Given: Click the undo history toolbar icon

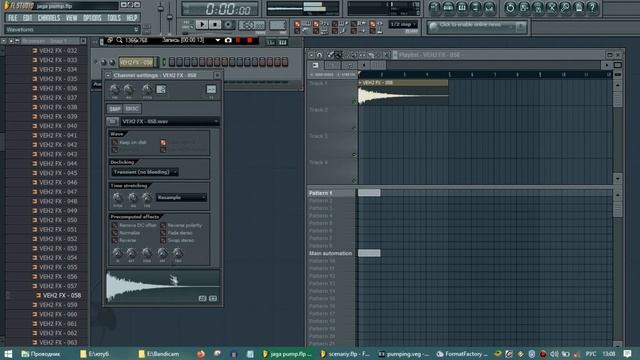Looking at the screenshot, I should [x=510, y=7].
